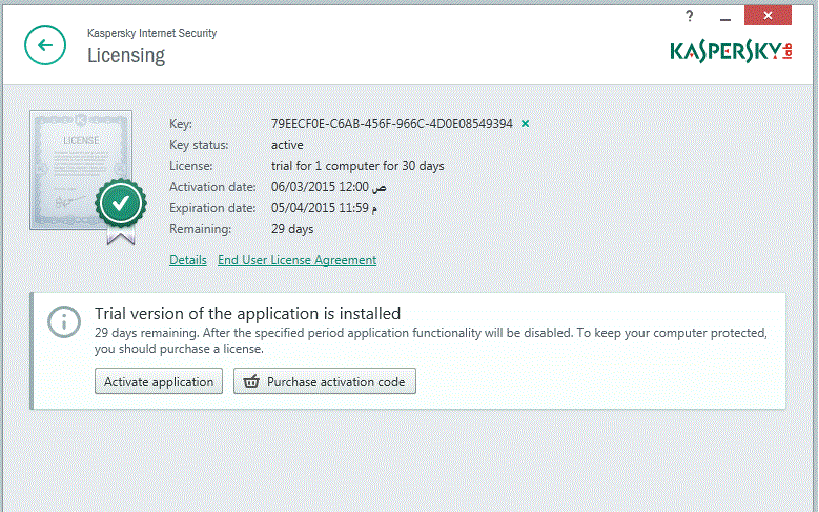Click expiration date 05/04/2015 11:59

324,207
